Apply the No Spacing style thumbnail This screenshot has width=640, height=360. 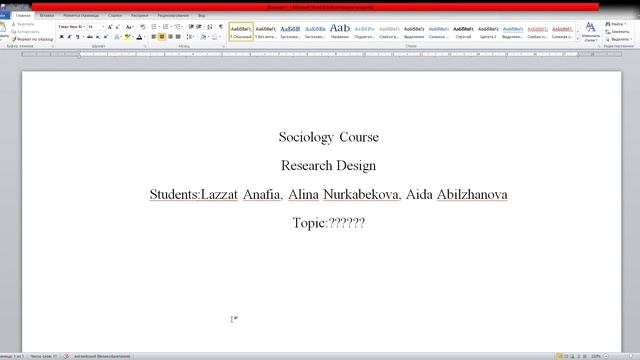[x=266, y=32]
